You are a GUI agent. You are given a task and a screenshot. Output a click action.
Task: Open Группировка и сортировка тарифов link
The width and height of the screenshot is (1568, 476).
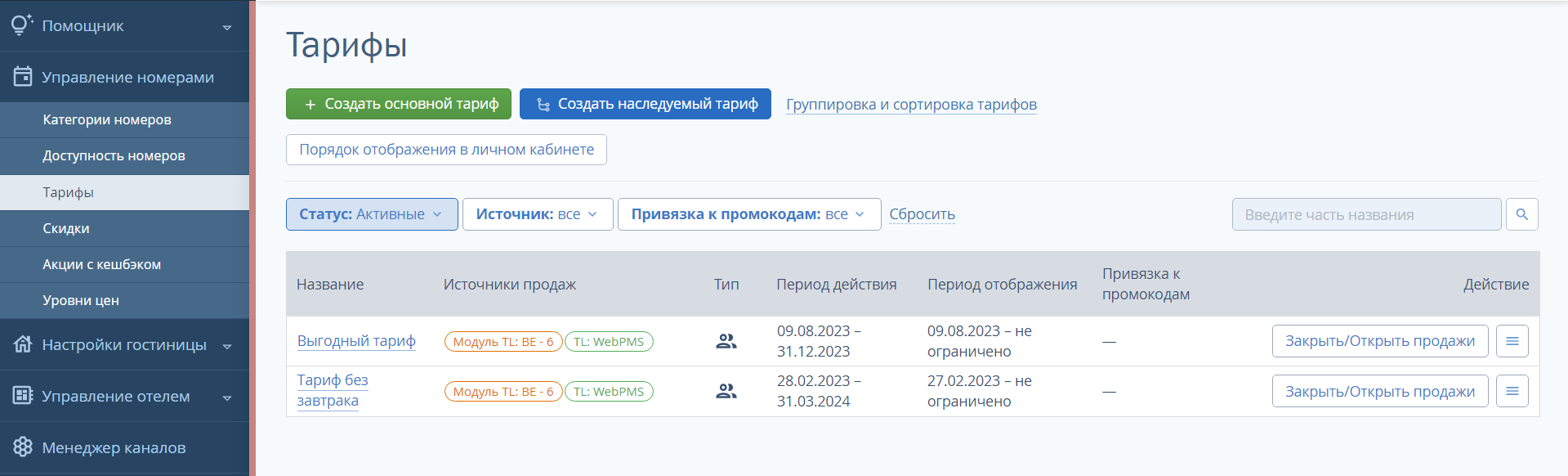coord(911,105)
